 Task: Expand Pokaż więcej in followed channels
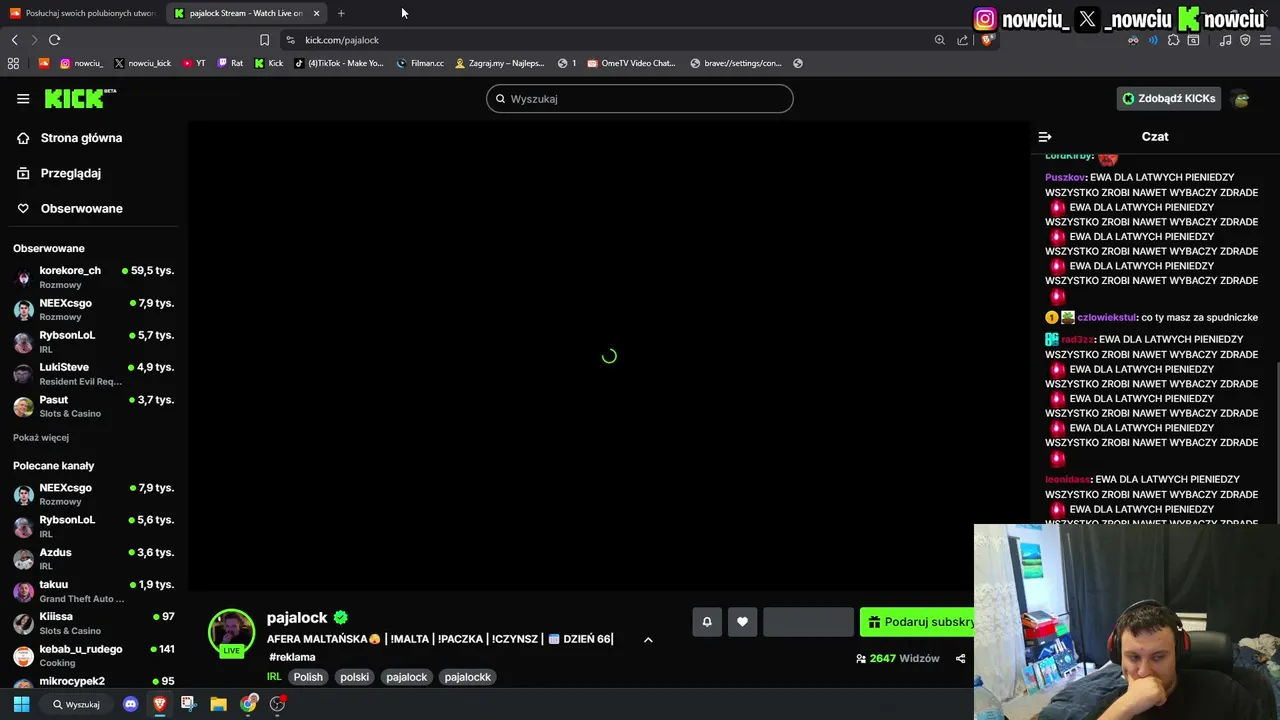[x=41, y=438]
